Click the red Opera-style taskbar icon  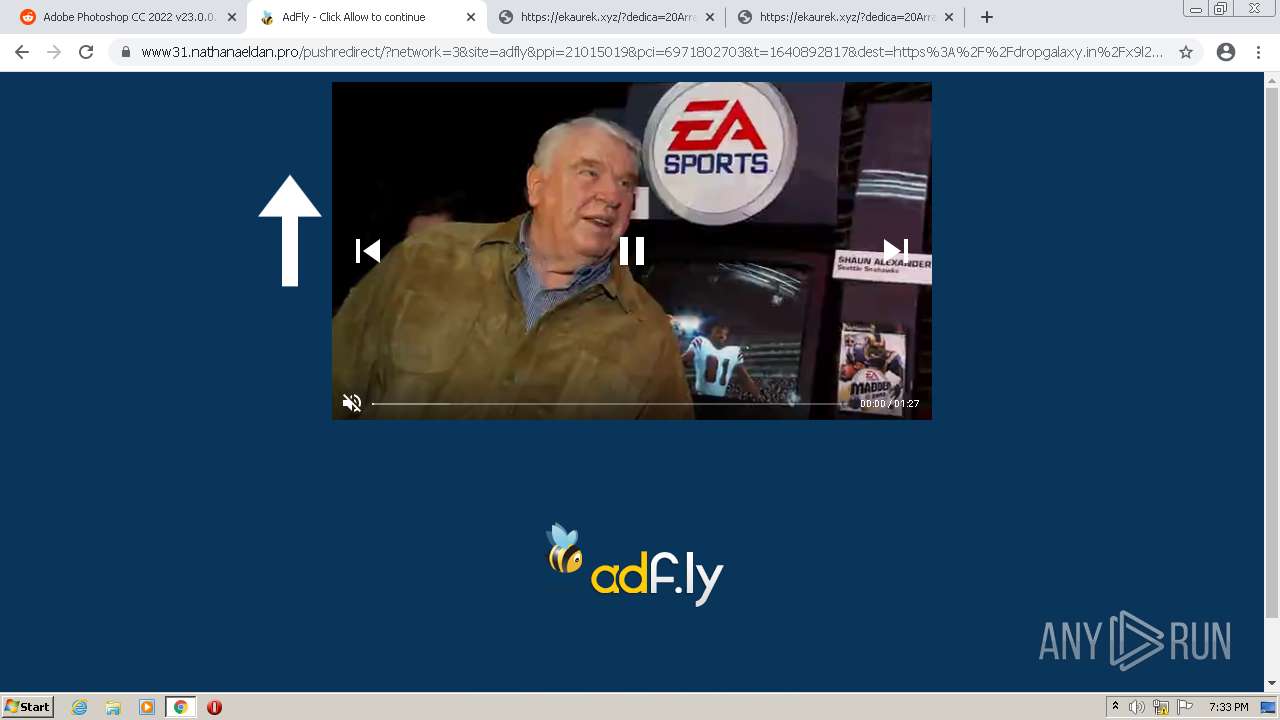pos(214,707)
